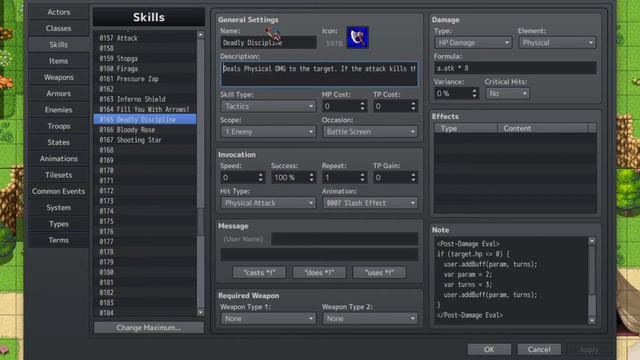Viewport: 640px width, 360px height.
Task: Insert the "casts *!" message
Action: [x=259, y=273]
